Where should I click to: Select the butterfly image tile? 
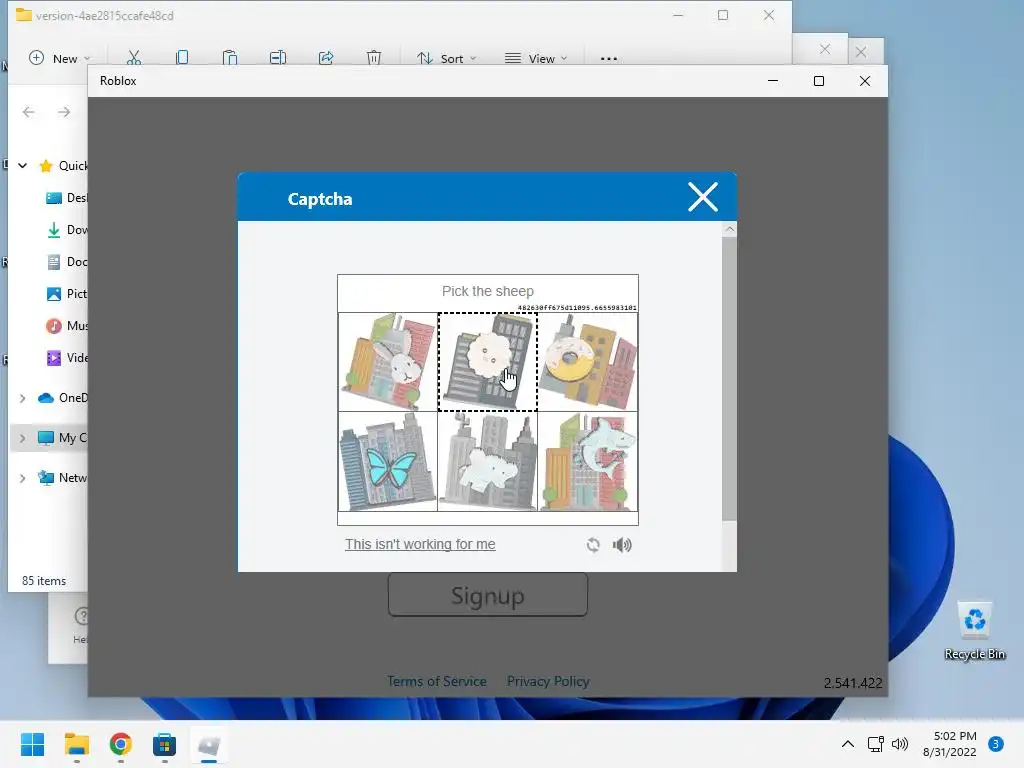click(388, 462)
